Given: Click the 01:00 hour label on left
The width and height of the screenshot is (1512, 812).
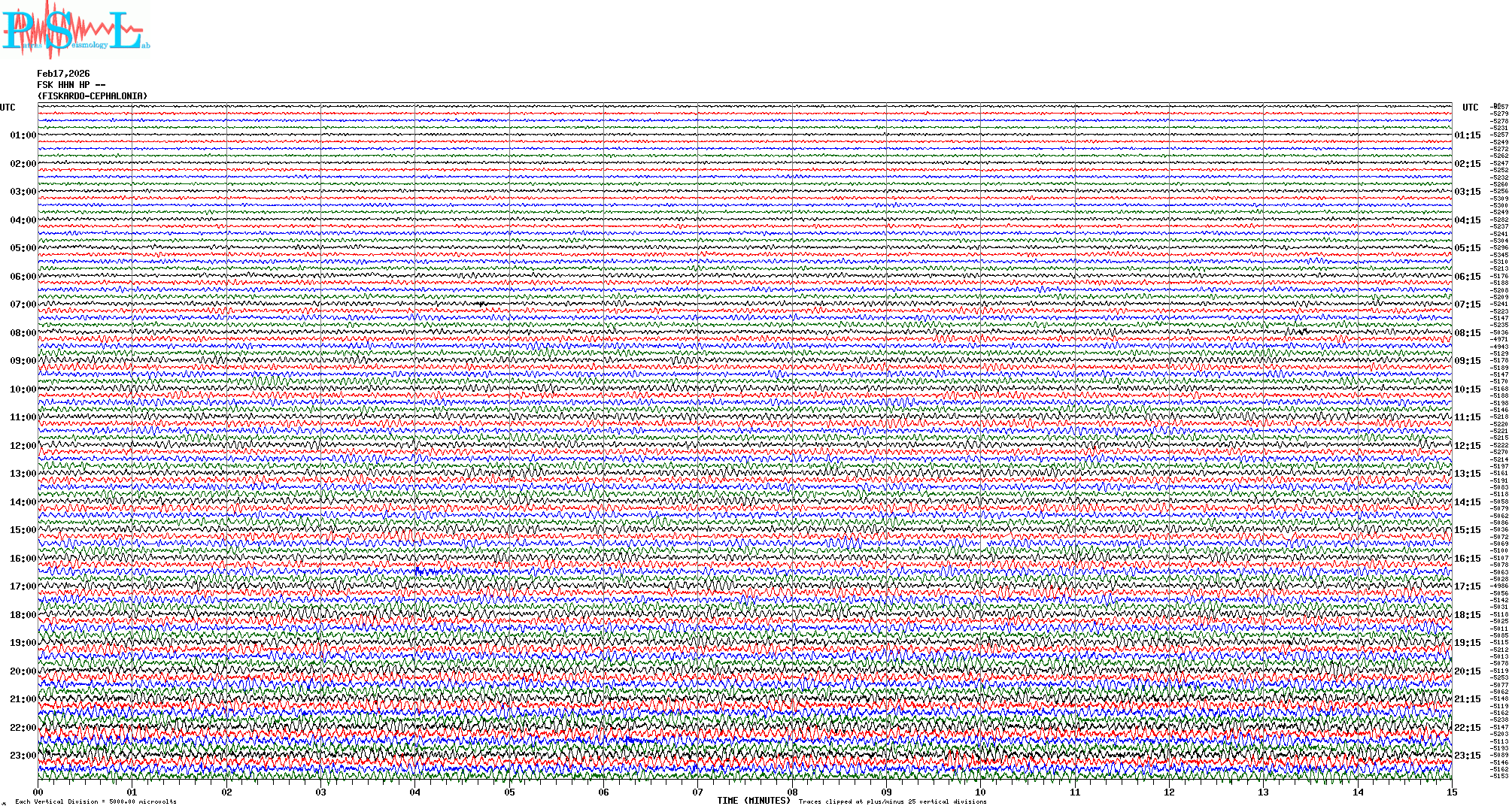Looking at the screenshot, I should click(x=23, y=135).
